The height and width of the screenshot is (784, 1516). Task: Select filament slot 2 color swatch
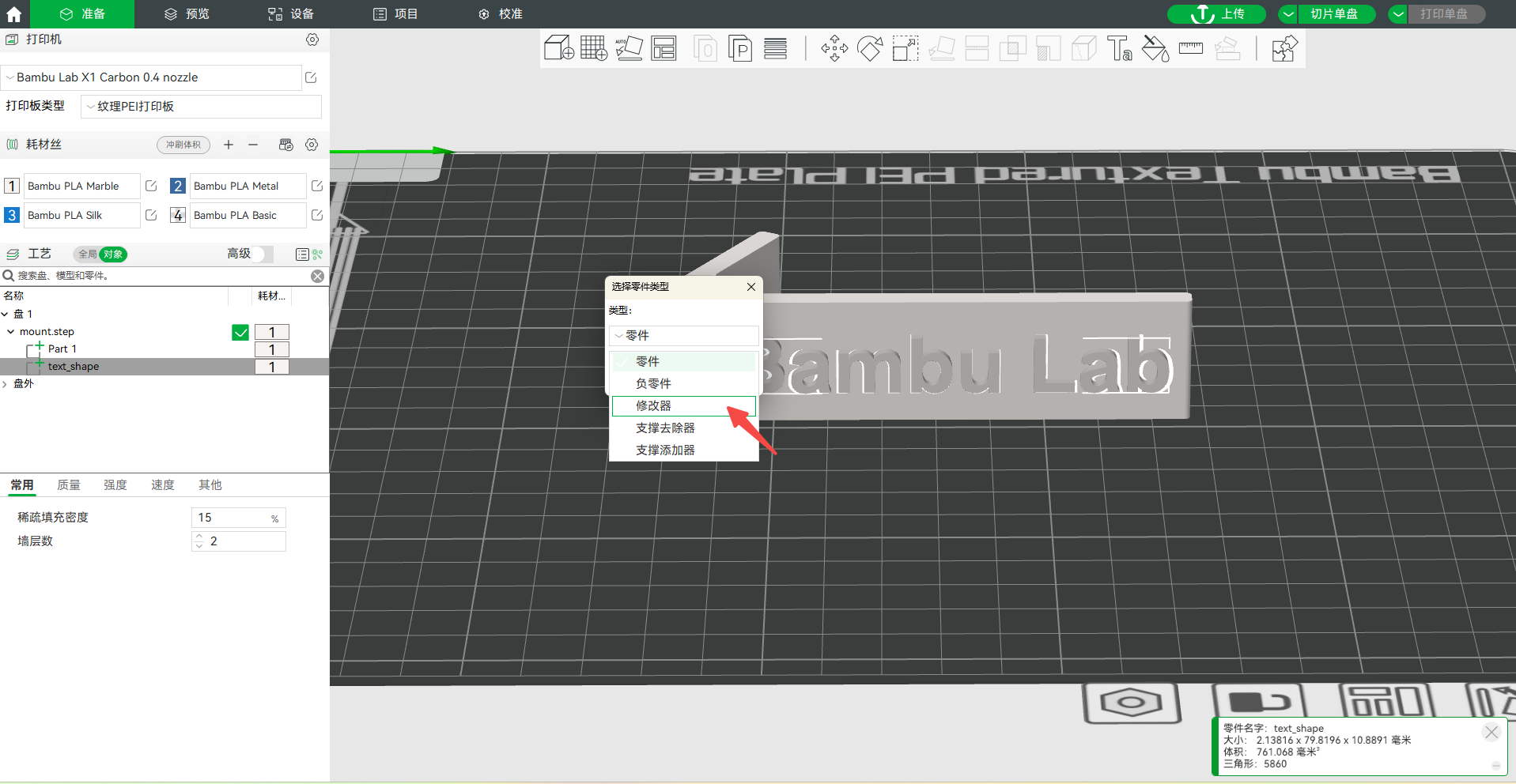pyautogui.click(x=178, y=186)
